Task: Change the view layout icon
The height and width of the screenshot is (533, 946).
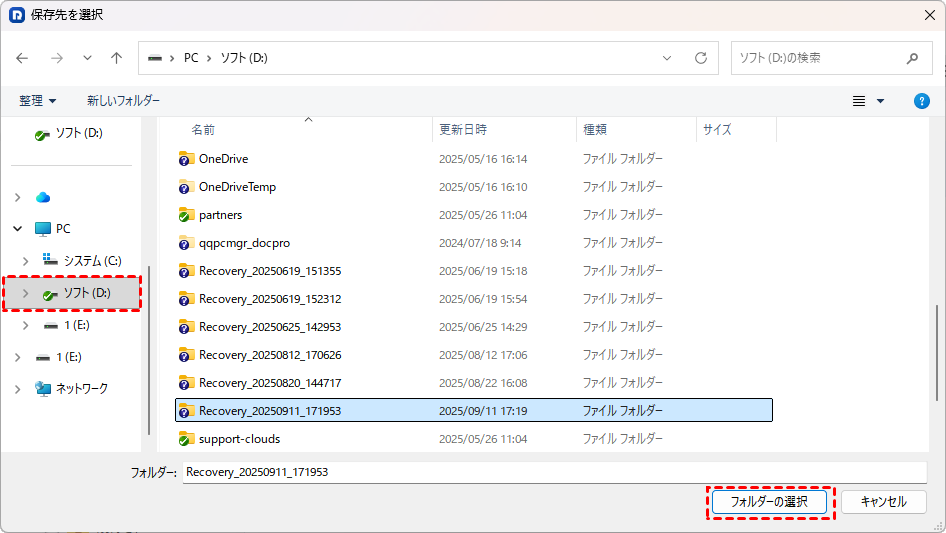Action: click(x=859, y=101)
